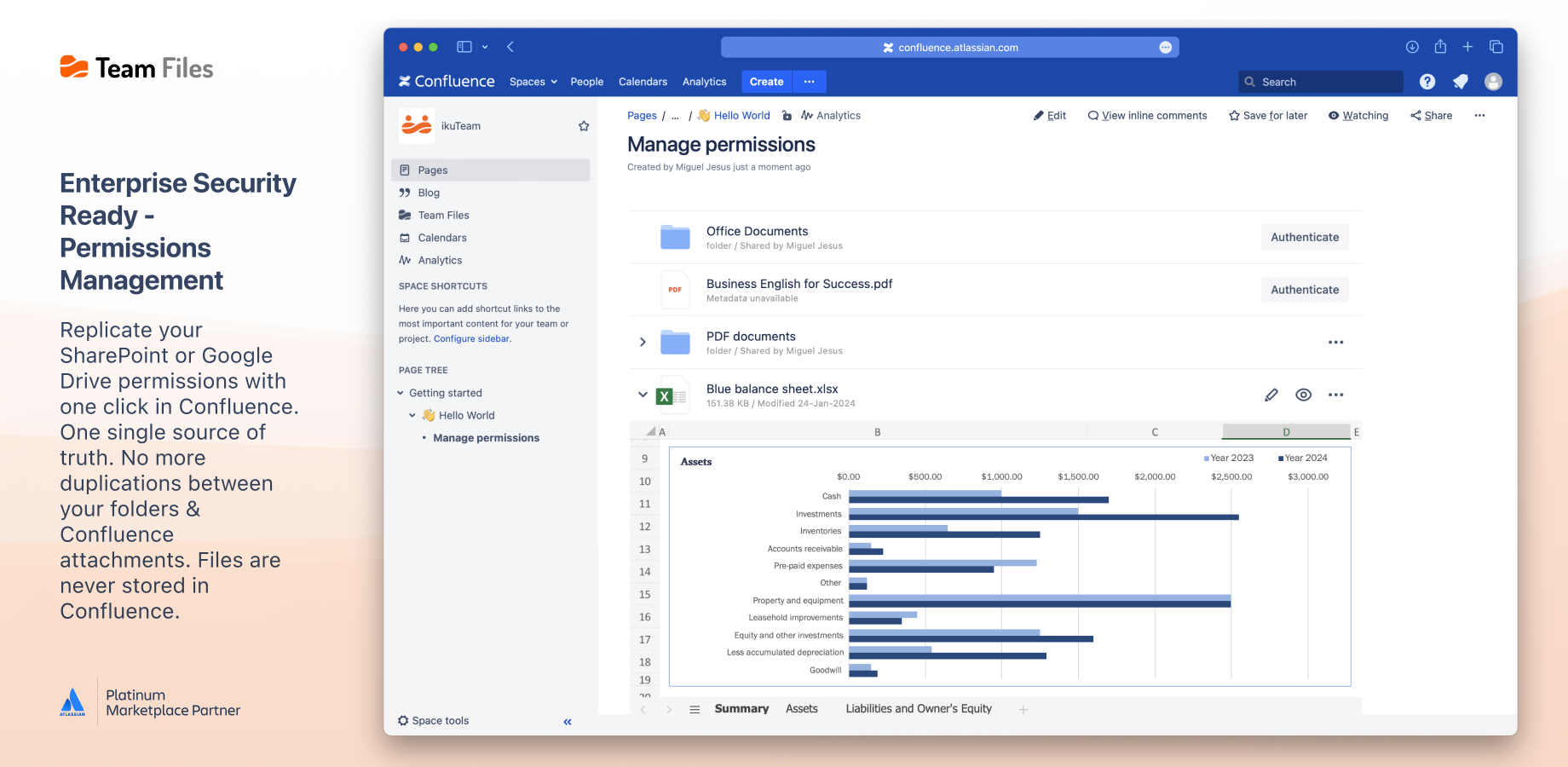Click the Year 2024 legend color swatch

tap(1280, 458)
